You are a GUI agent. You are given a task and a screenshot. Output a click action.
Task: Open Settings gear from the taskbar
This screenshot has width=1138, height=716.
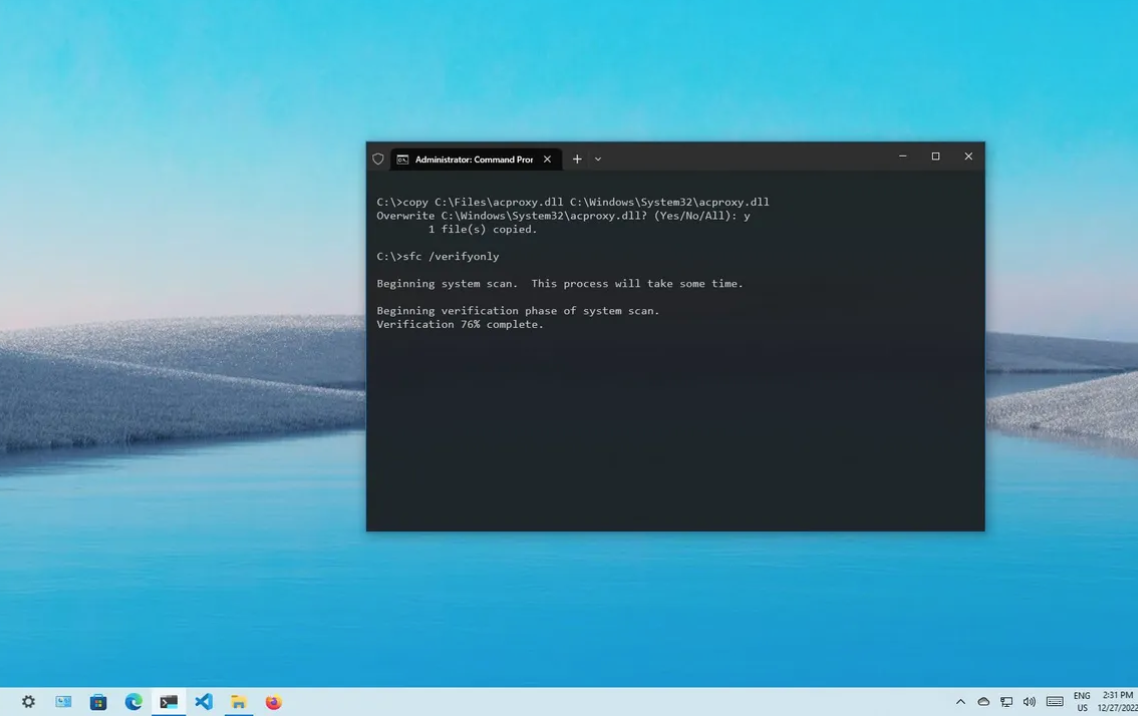pyautogui.click(x=28, y=702)
